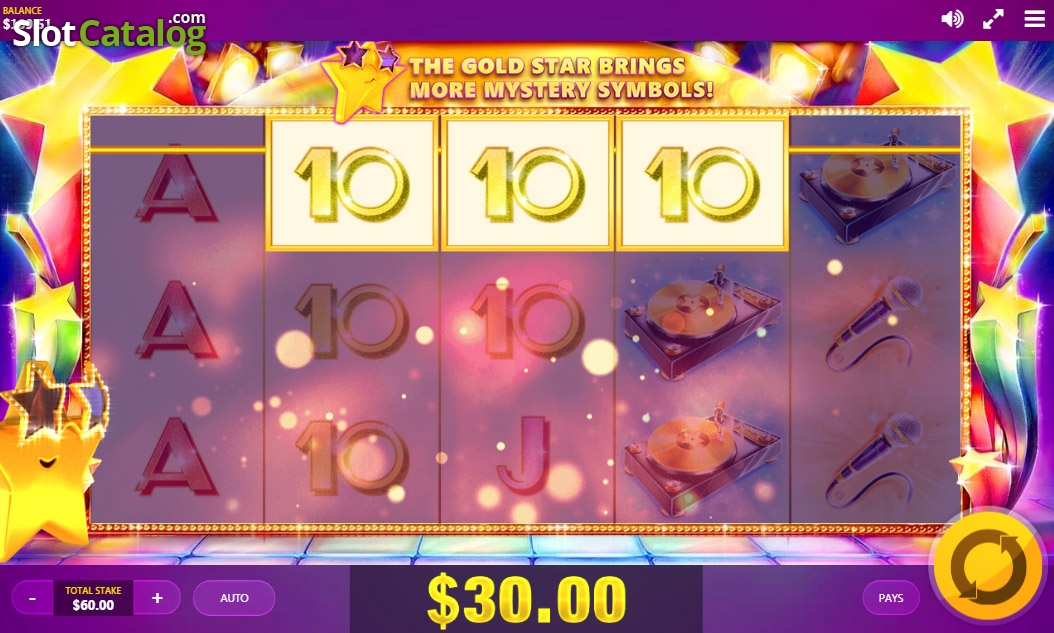
Task: Click the SlotCatalog.com logo
Action: coord(110,32)
